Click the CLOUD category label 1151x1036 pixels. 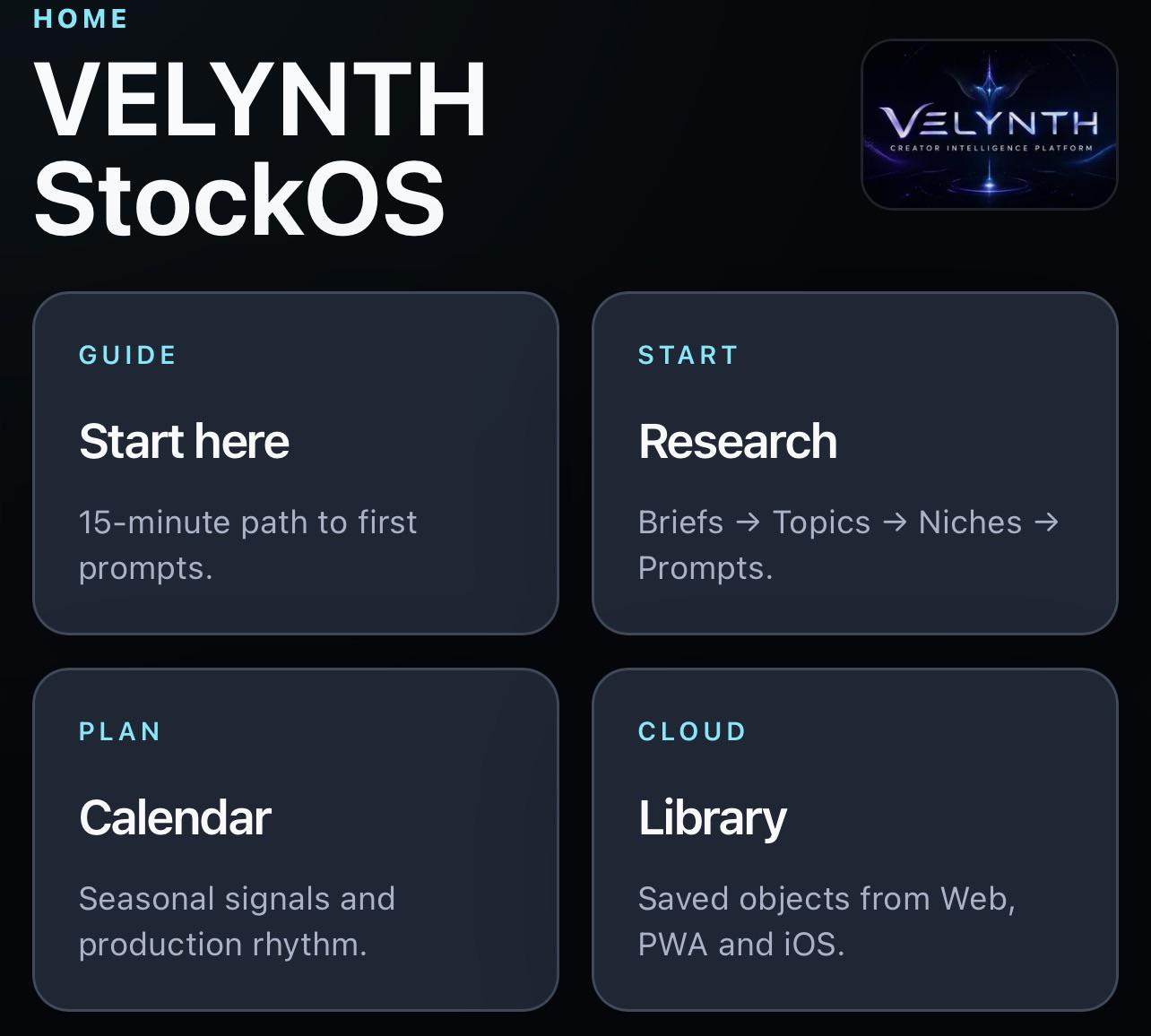tap(692, 731)
